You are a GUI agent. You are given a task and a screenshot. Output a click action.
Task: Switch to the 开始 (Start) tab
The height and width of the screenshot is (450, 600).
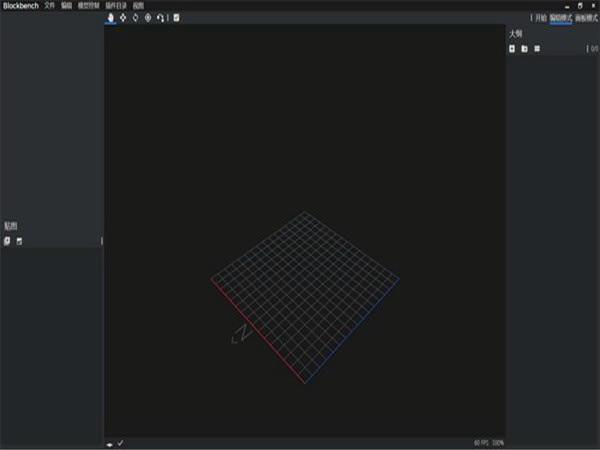point(541,18)
